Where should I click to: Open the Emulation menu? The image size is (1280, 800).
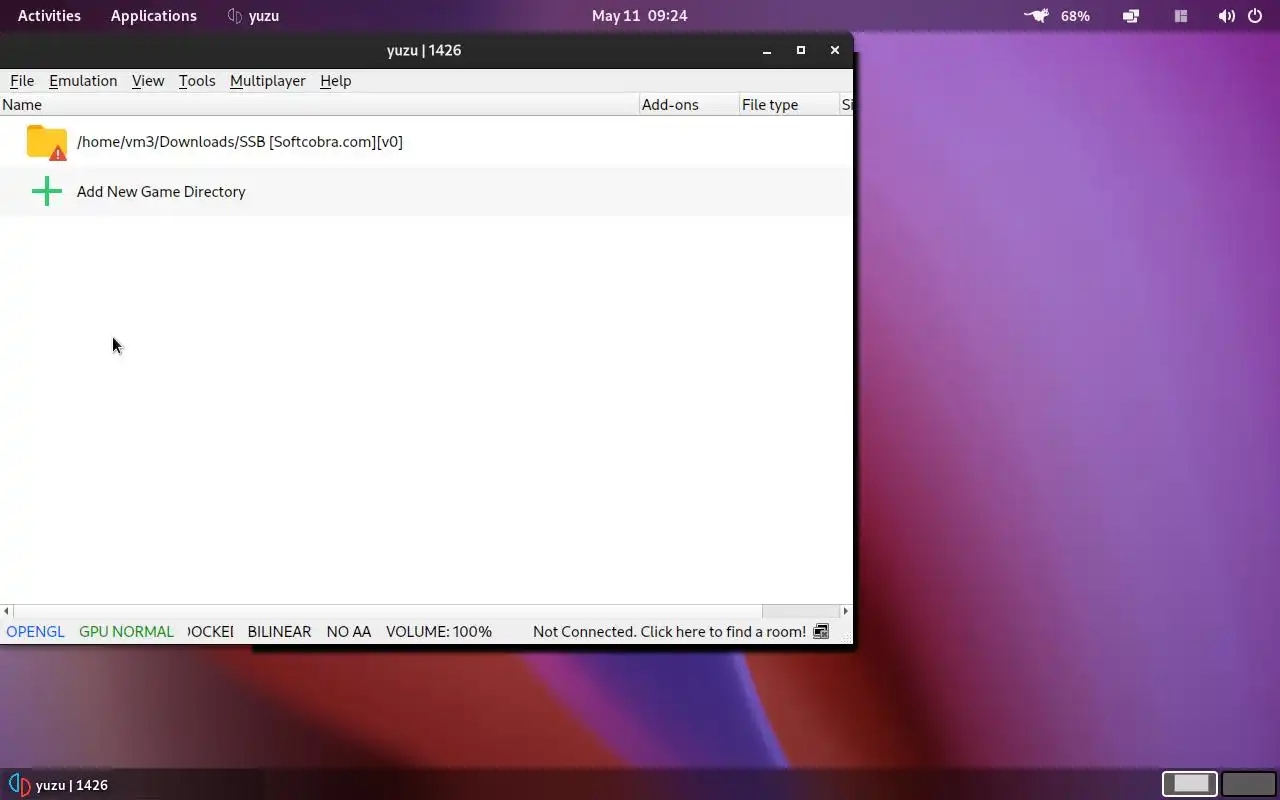pos(83,81)
